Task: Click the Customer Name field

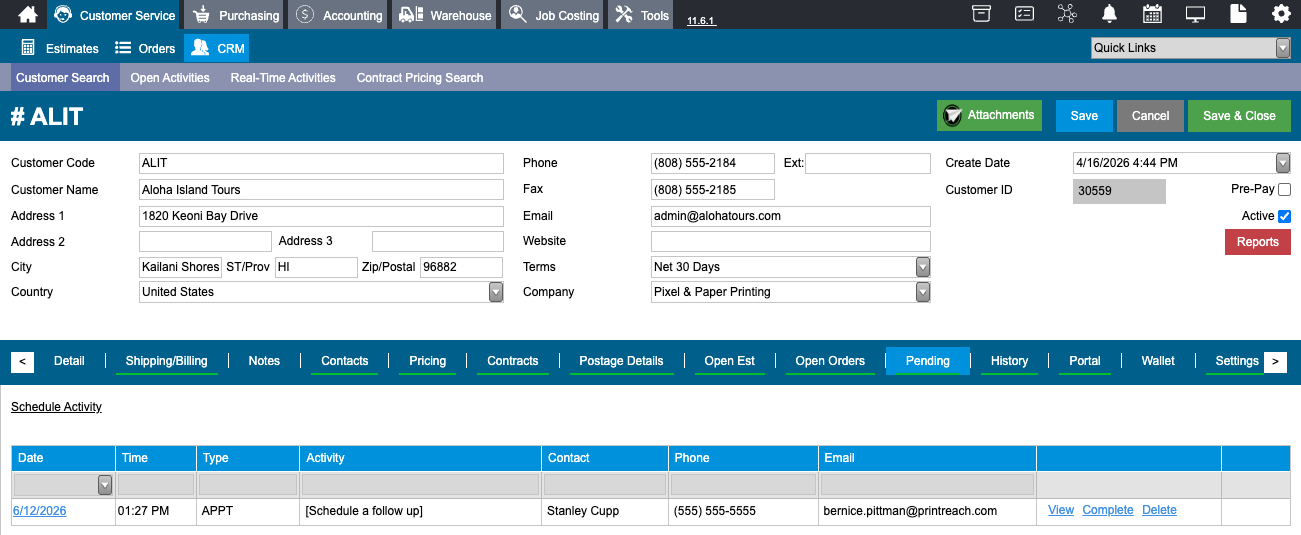Action: (x=321, y=190)
